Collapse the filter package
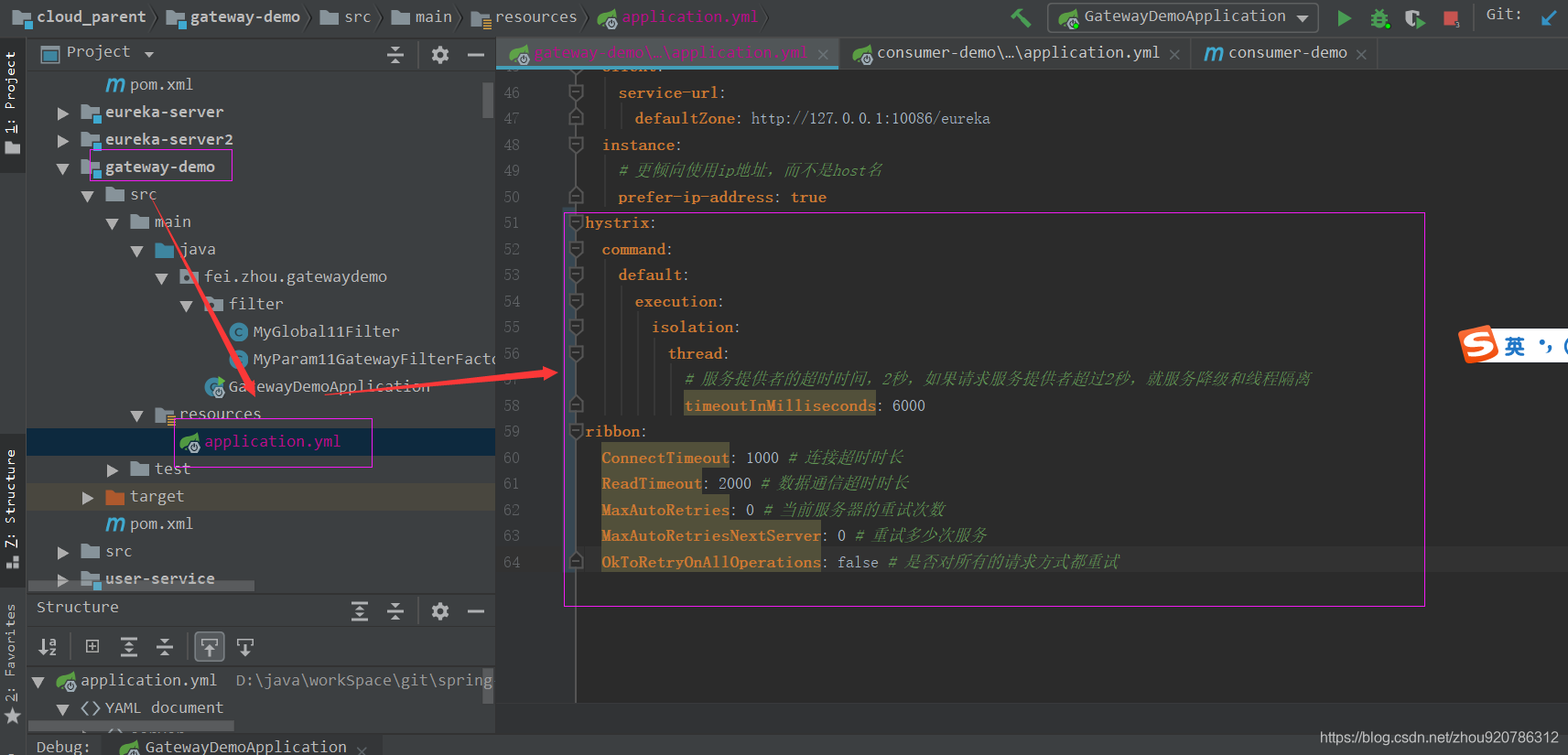1568x755 pixels. tap(187, 306)
